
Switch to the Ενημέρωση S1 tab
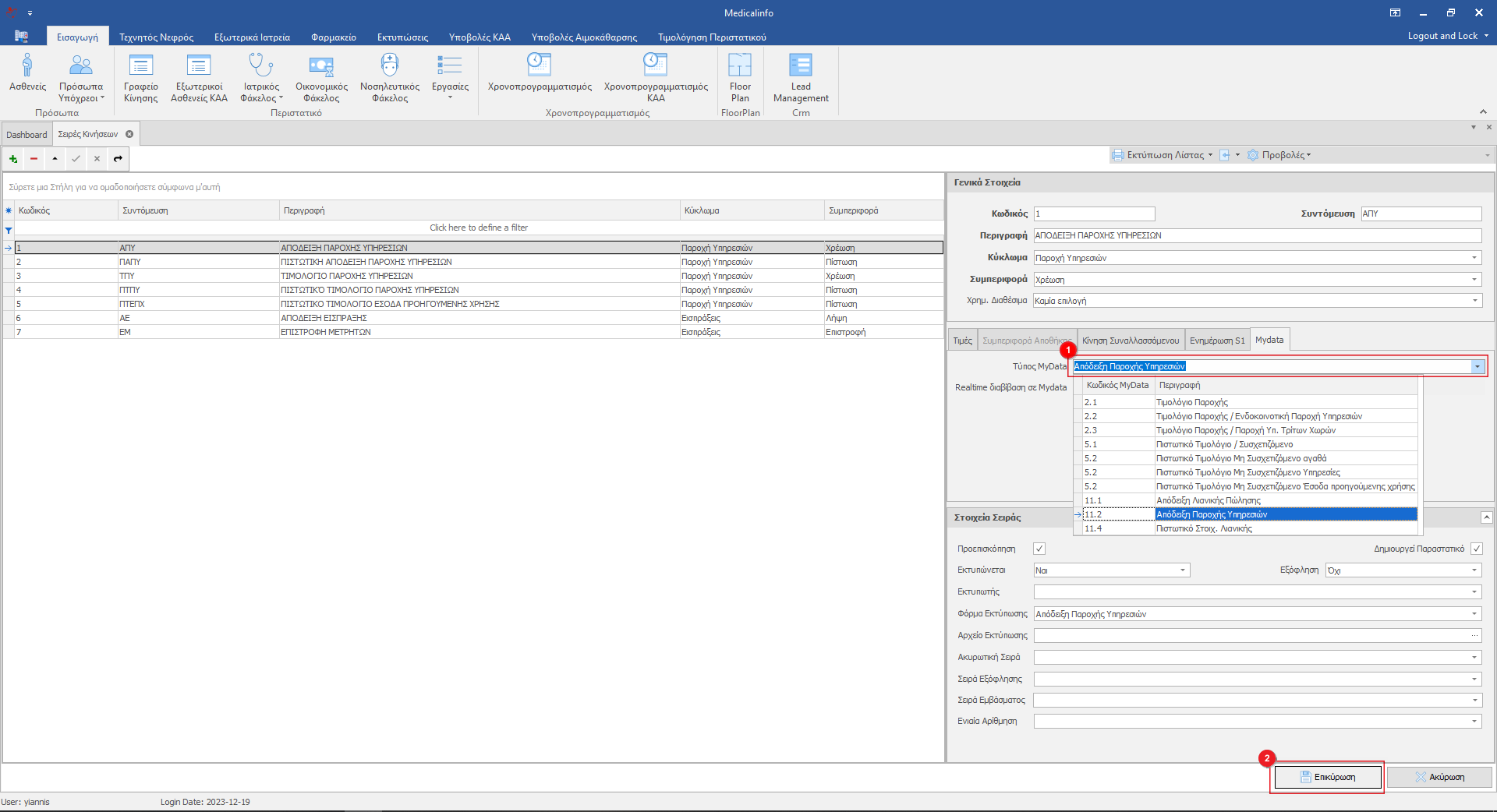(x=1216, y=341)
